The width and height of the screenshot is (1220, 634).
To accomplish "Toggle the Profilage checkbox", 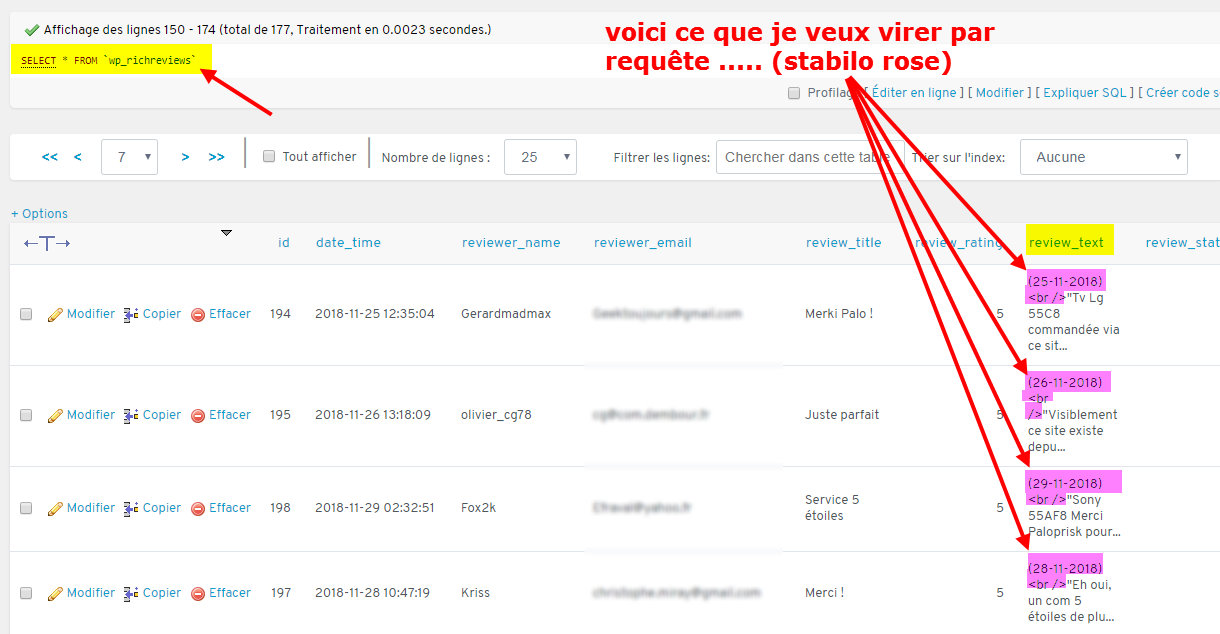I will [x=794, y=93].
